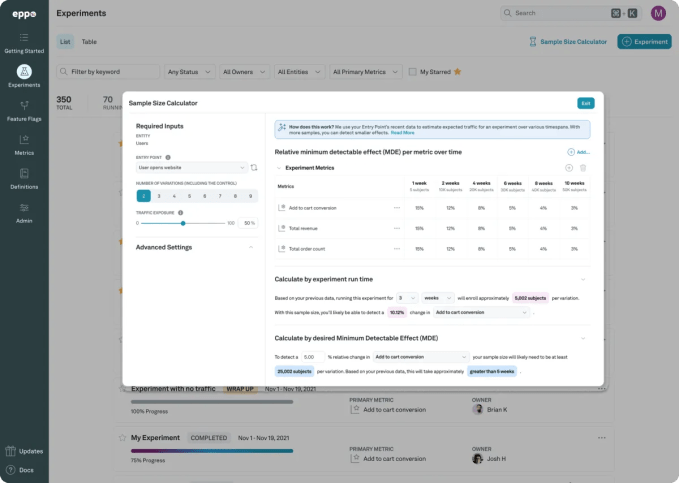
Task: Click the Exit button in calculator
Action: pyautogui.click(x=585, y=103)
